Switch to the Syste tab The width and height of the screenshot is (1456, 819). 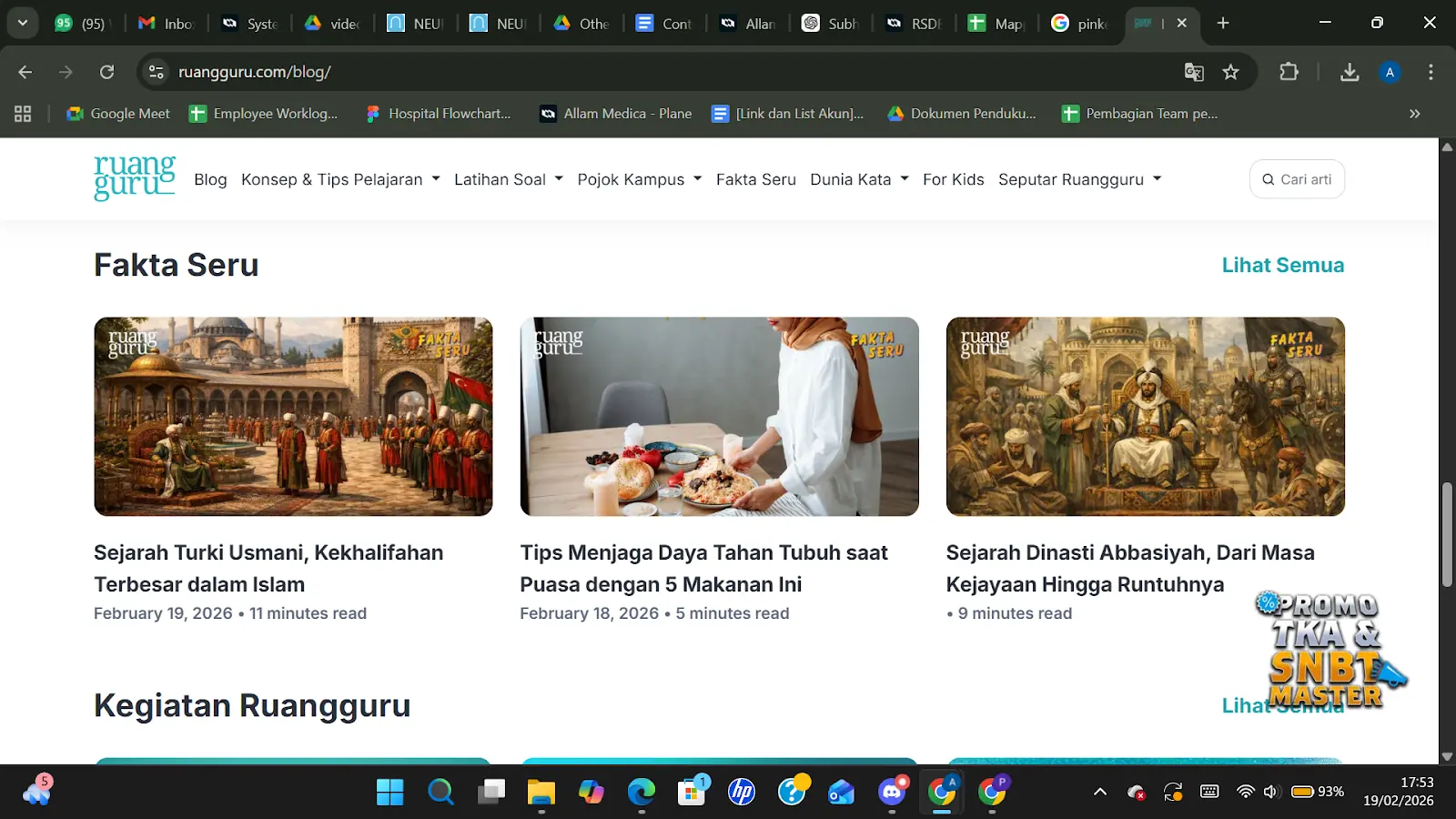[x=250, y=24]
